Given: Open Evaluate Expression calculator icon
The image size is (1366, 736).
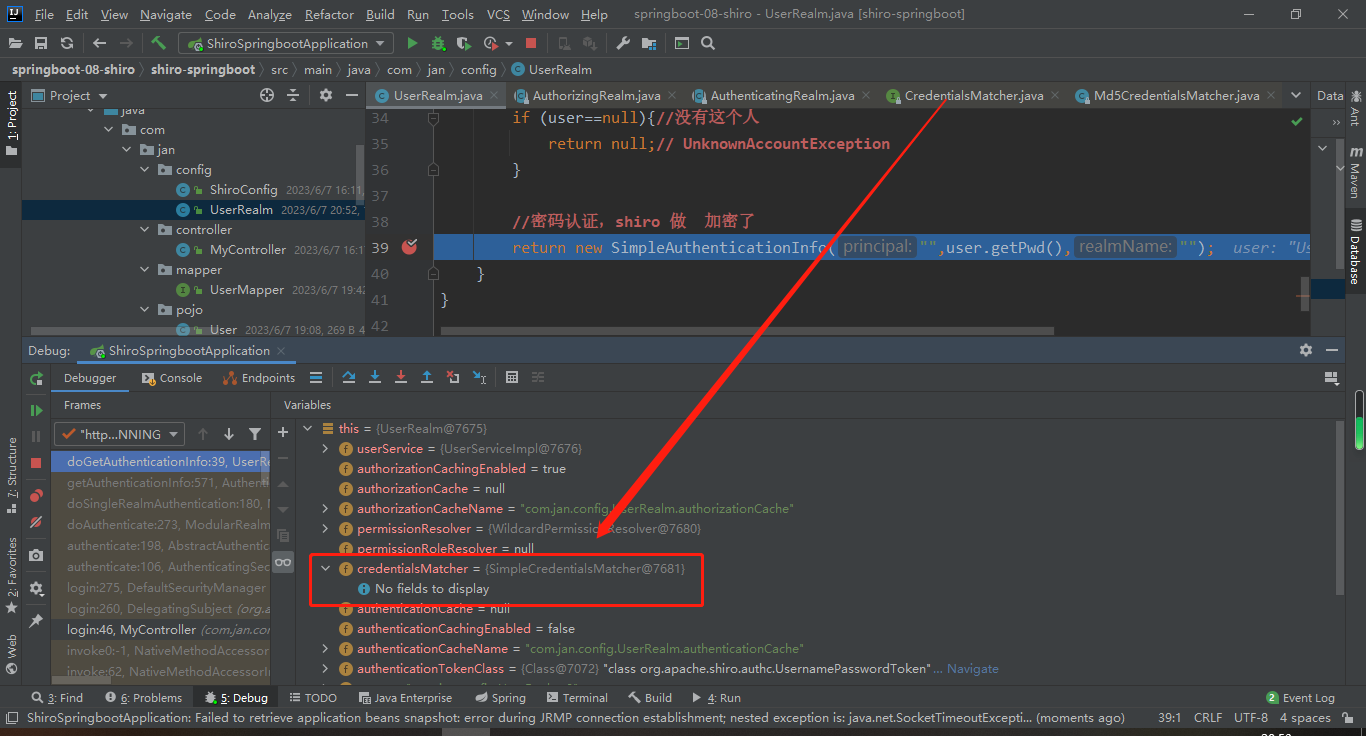Looking at the screenshot, I should (x=512, y=377).
